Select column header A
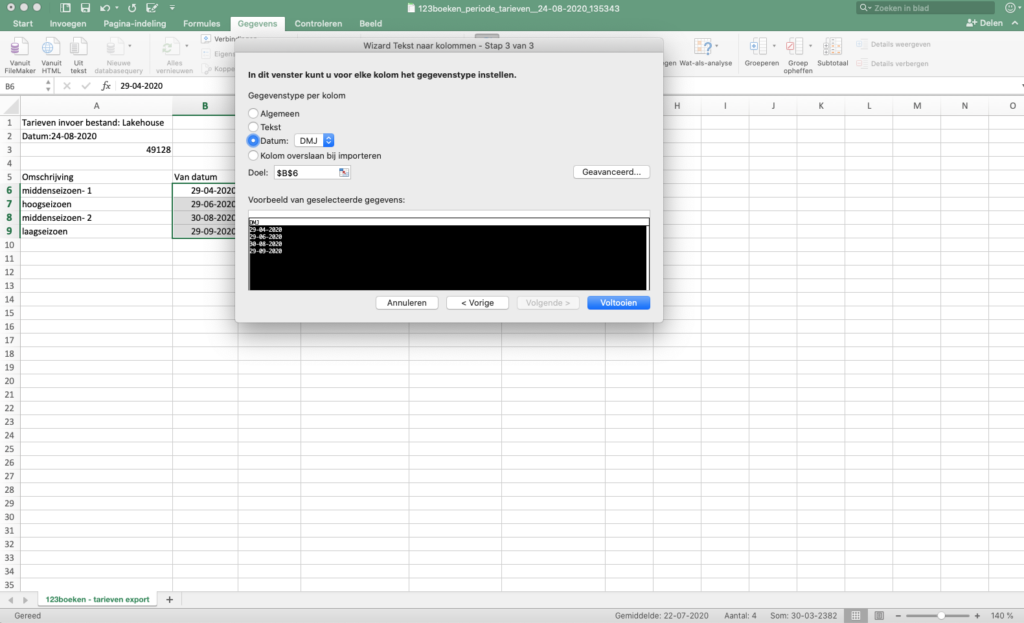 [96, 106]
